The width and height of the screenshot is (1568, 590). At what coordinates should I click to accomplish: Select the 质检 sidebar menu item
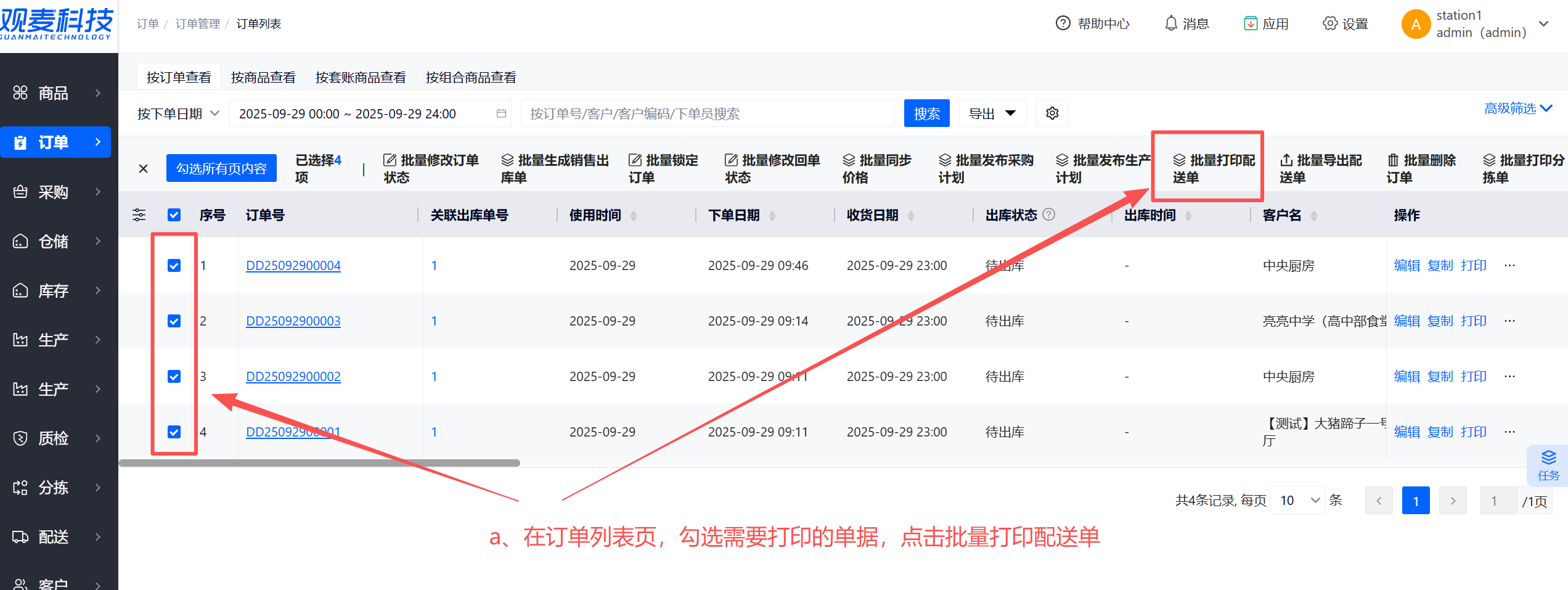(55, 438)
